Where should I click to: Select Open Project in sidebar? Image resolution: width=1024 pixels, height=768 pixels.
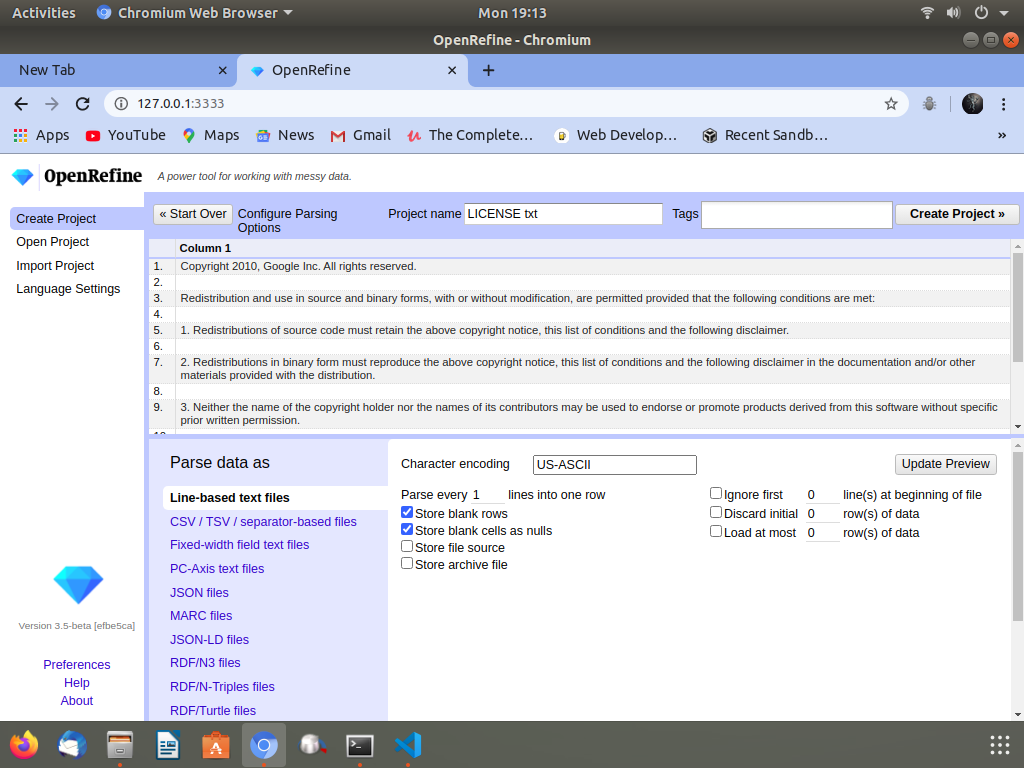click(x=53, y=242)
